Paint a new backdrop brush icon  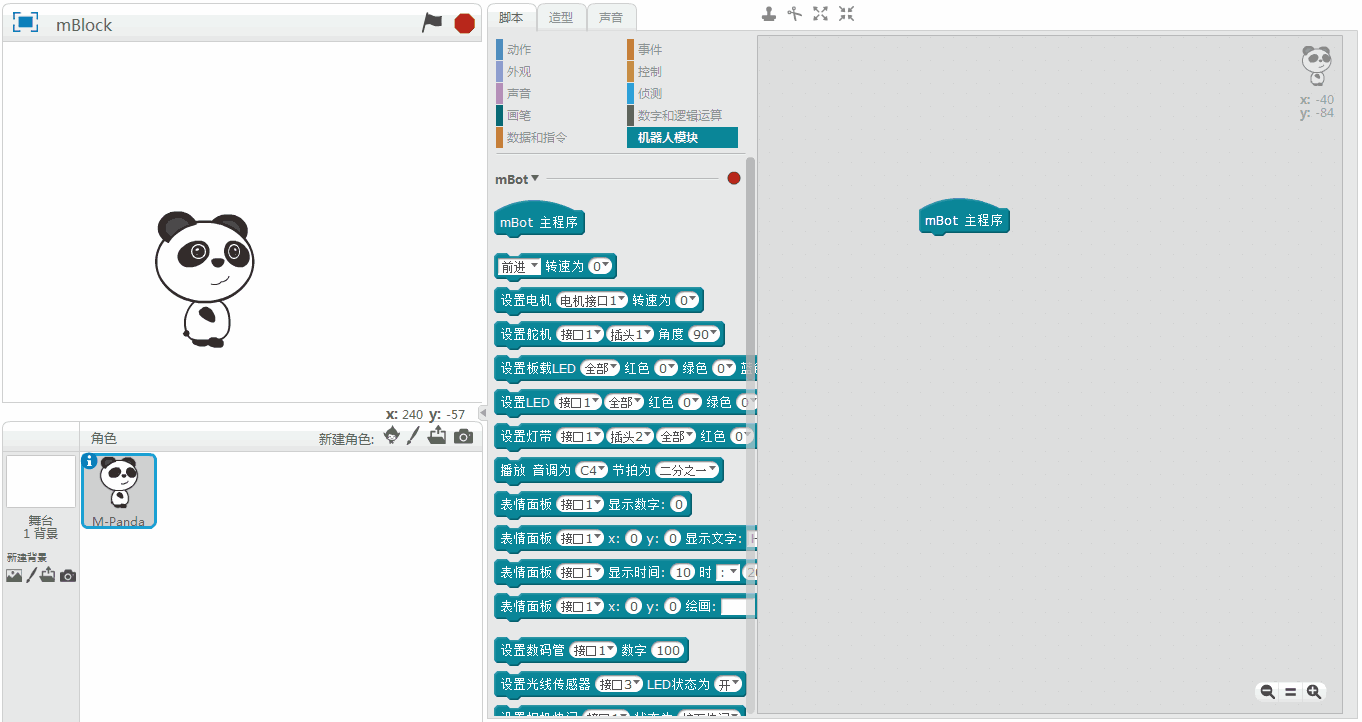(x=31, y=575)
